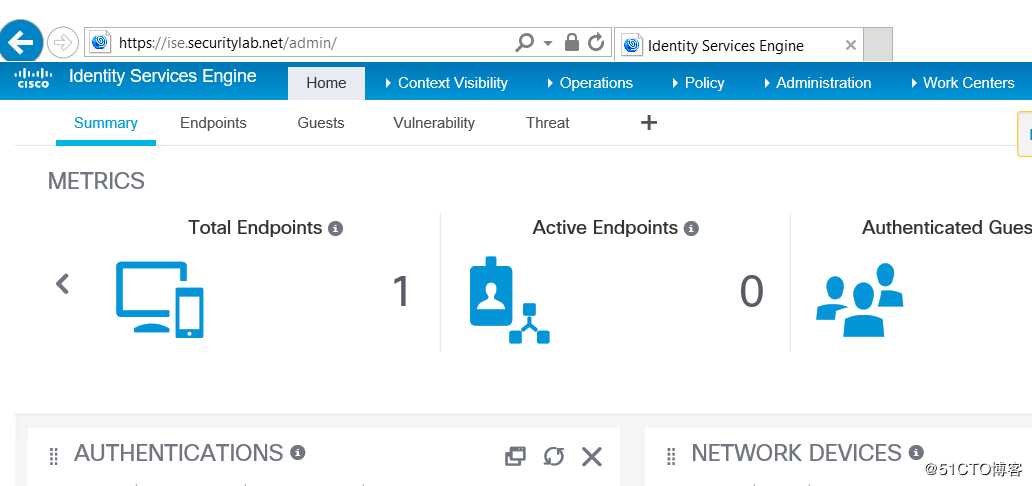
Task: Click the Authenticated Guests label
Action: pos(946,228)
